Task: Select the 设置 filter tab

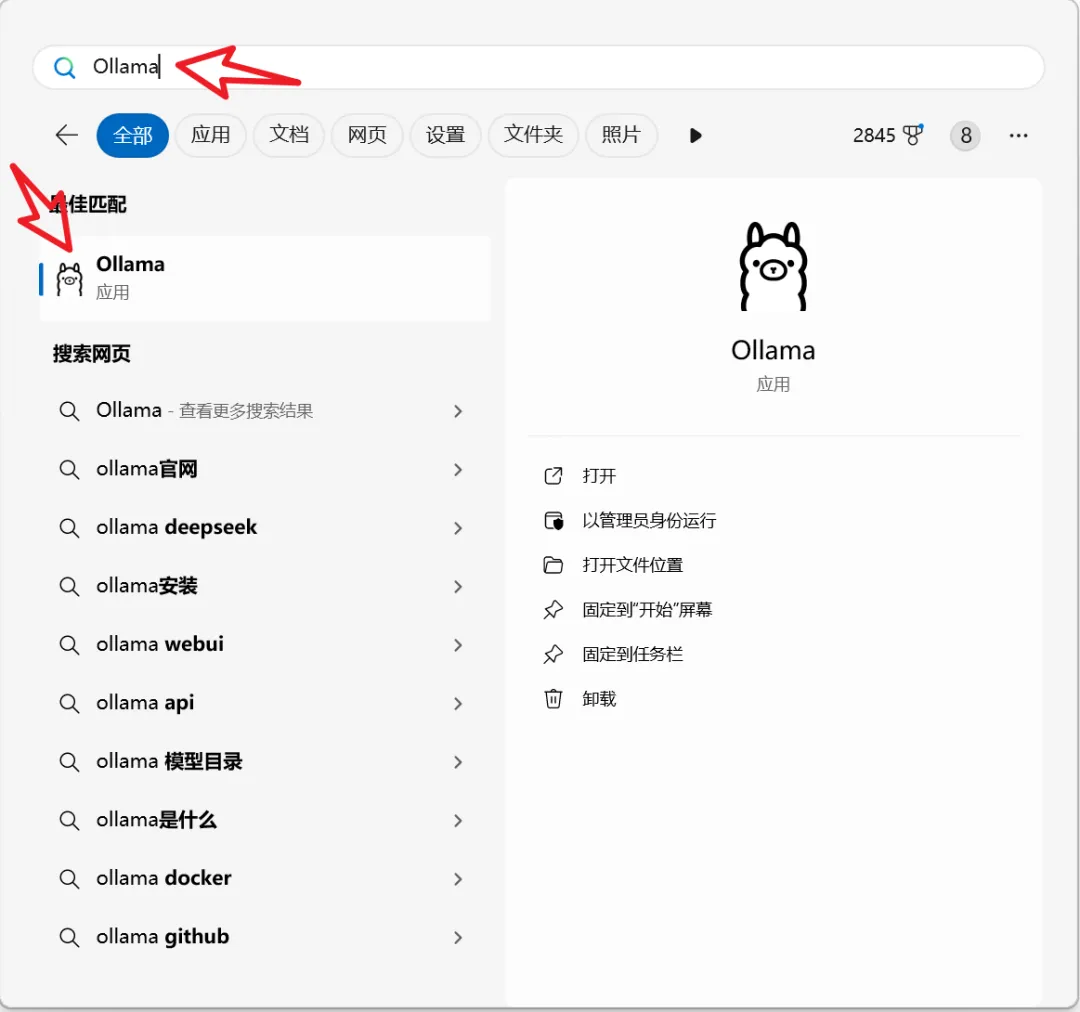Action: pyautogui.click(x=445, y=135)
